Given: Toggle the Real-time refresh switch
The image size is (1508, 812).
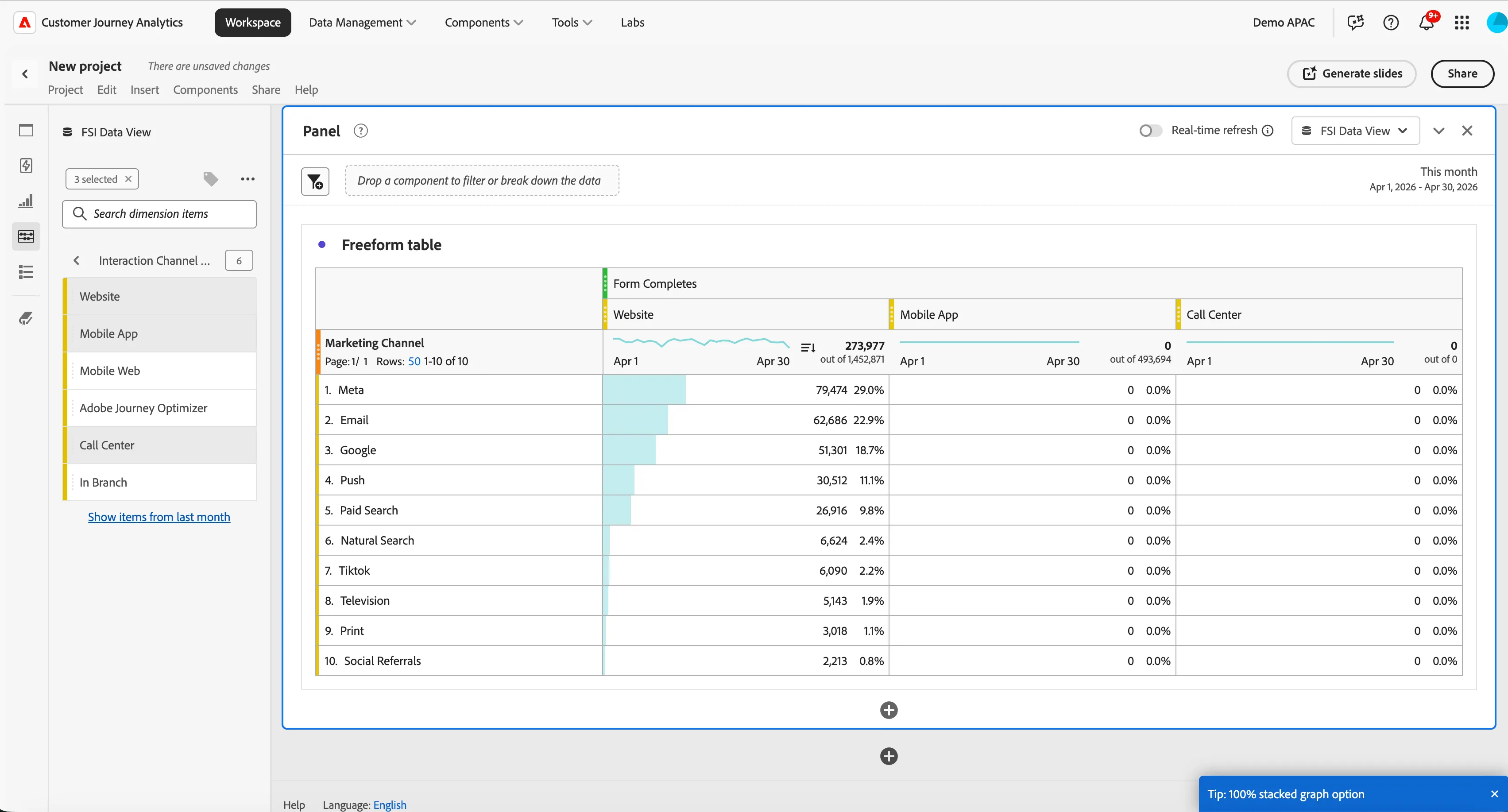Looking at the screenshot, I should click(1150, 131).
